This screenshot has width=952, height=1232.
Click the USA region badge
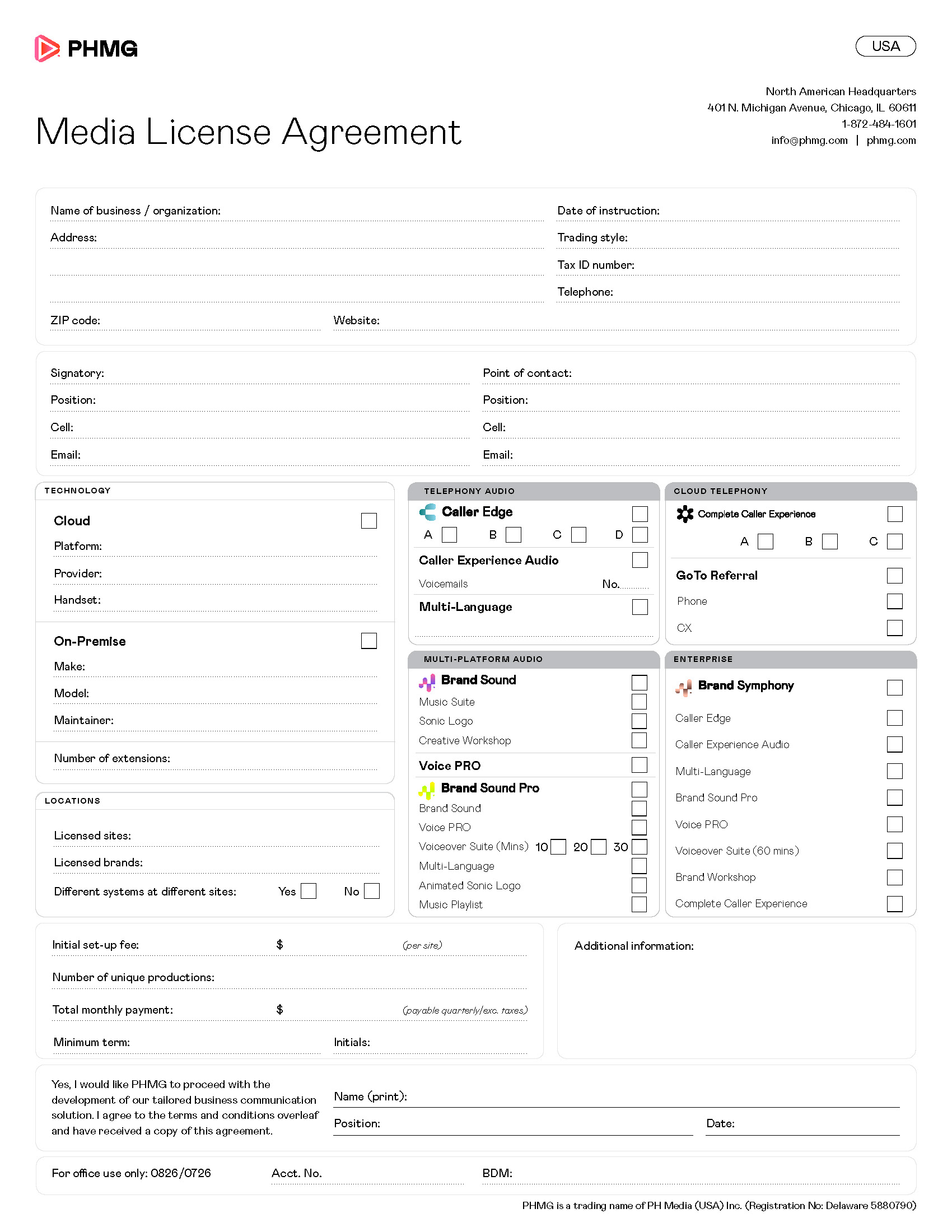(885, 46)
